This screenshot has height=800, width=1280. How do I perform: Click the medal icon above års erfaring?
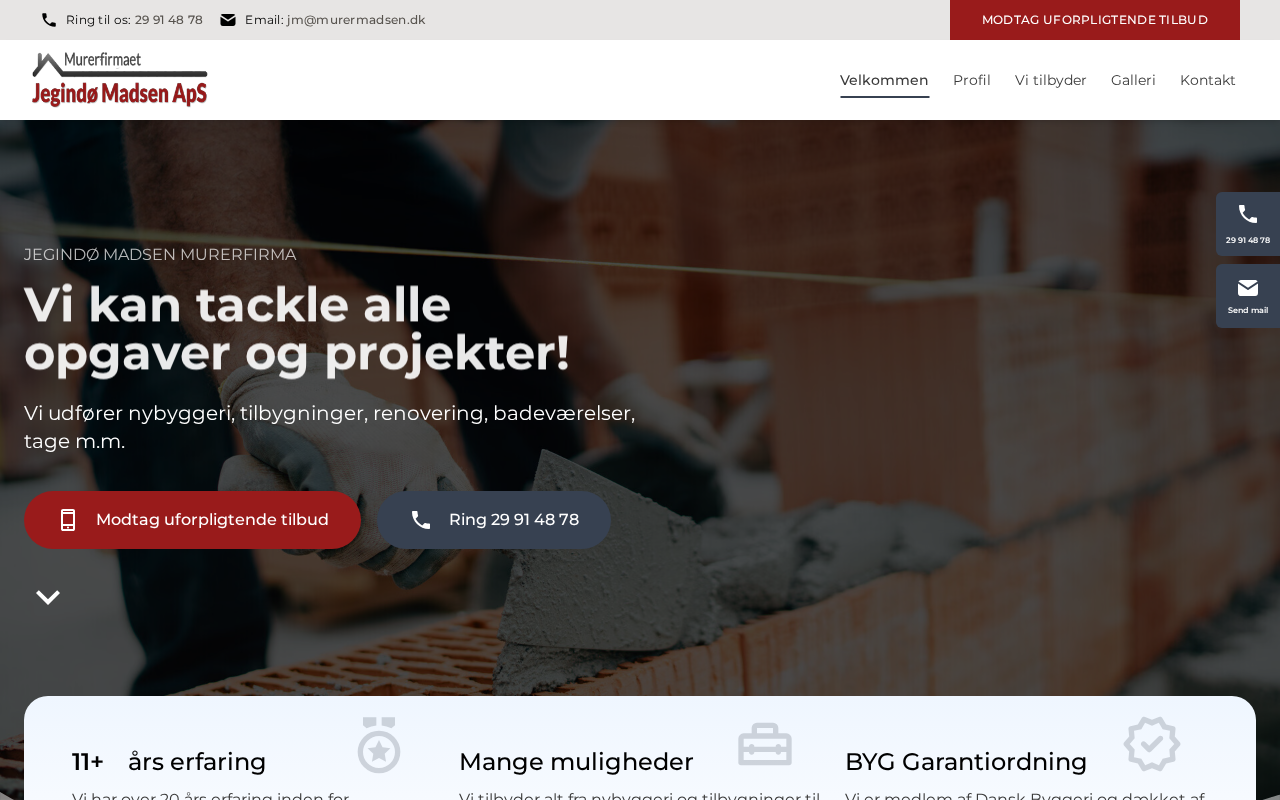[x=379, y=744]
